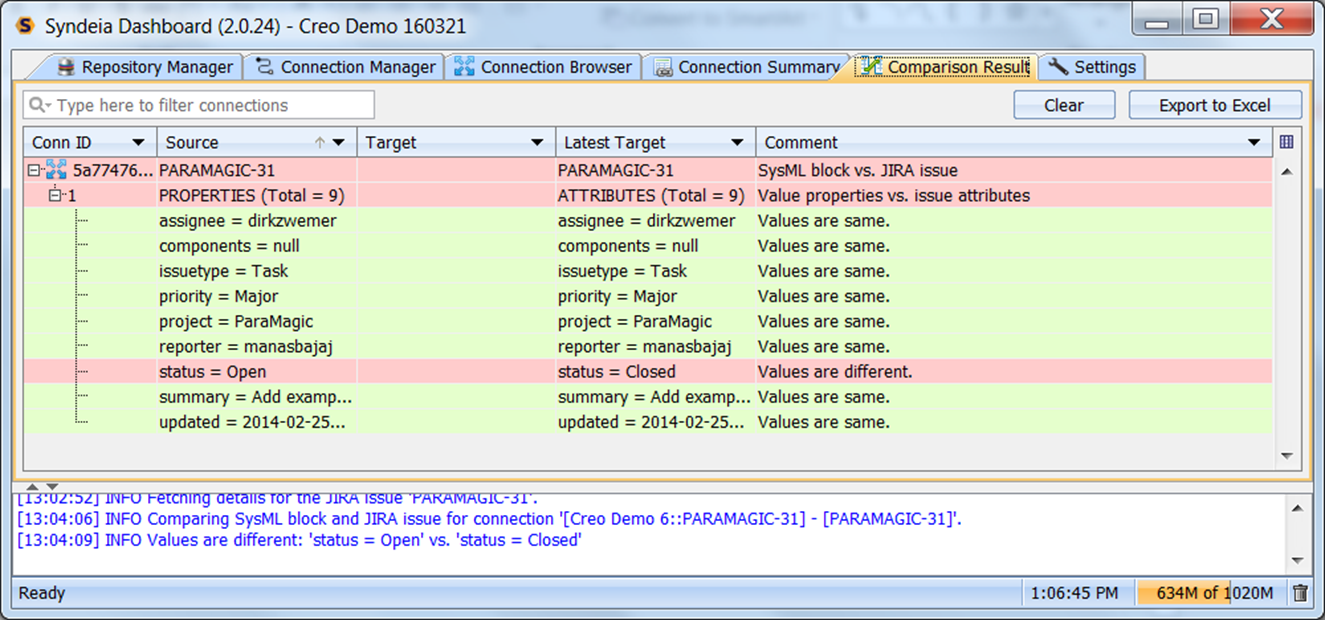Click the column chooser grid icon
Image resolution: width=1325 pixels, height=620 pixels.
click(1286, 142)
